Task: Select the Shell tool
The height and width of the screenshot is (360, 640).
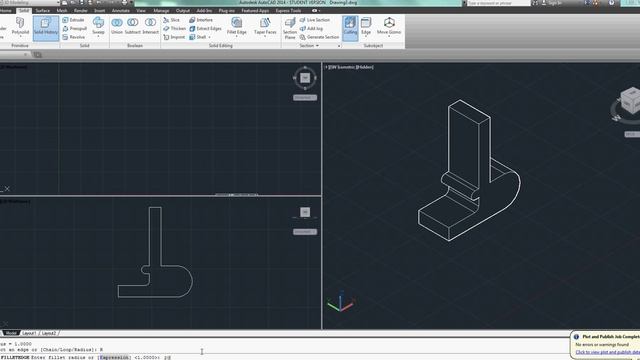Action: coord(198,37)
